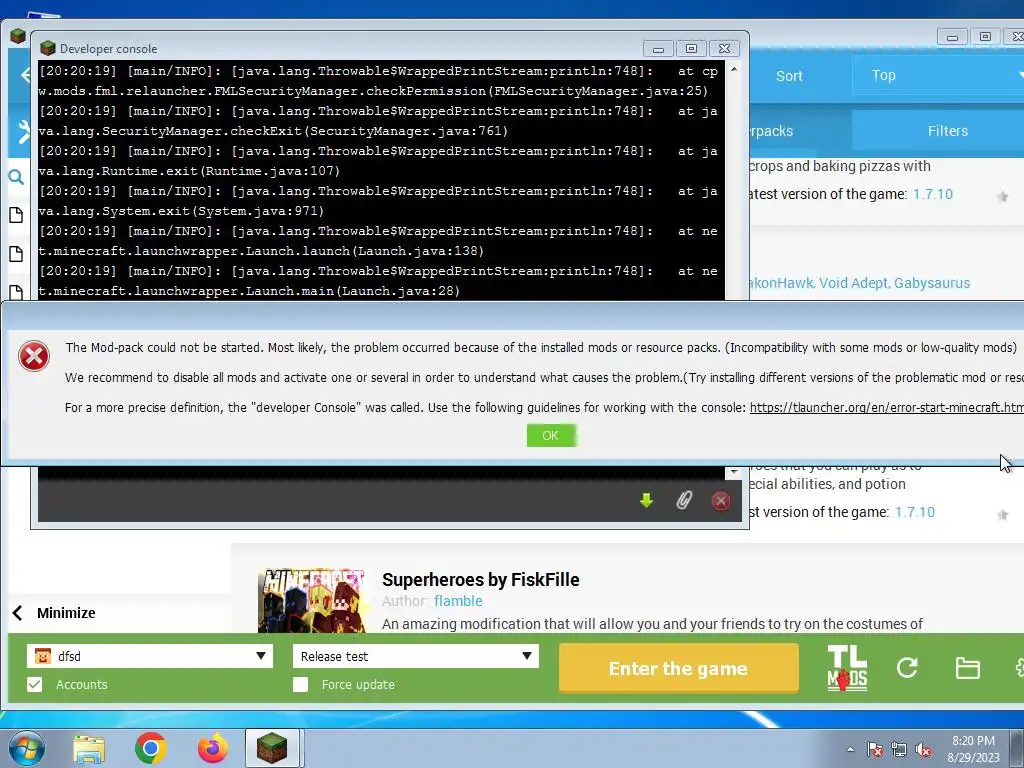Viewport: 1024px width, 768px height.
Task: Click the Sort label in launcher
Action: pyautogui.click(x=789, y=76)
